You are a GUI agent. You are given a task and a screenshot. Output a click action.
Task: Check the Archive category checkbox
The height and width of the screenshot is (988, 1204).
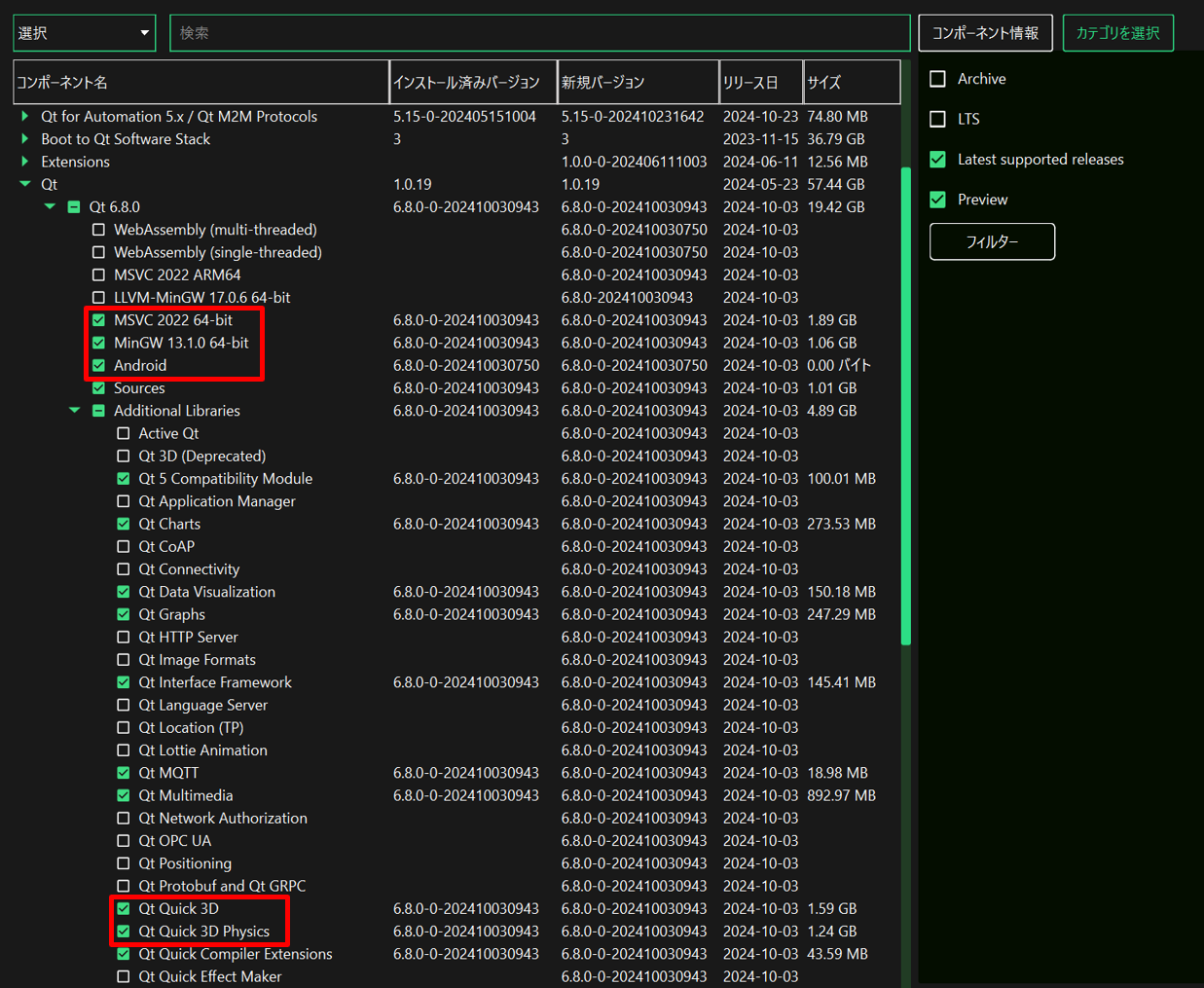pos(938,79)
